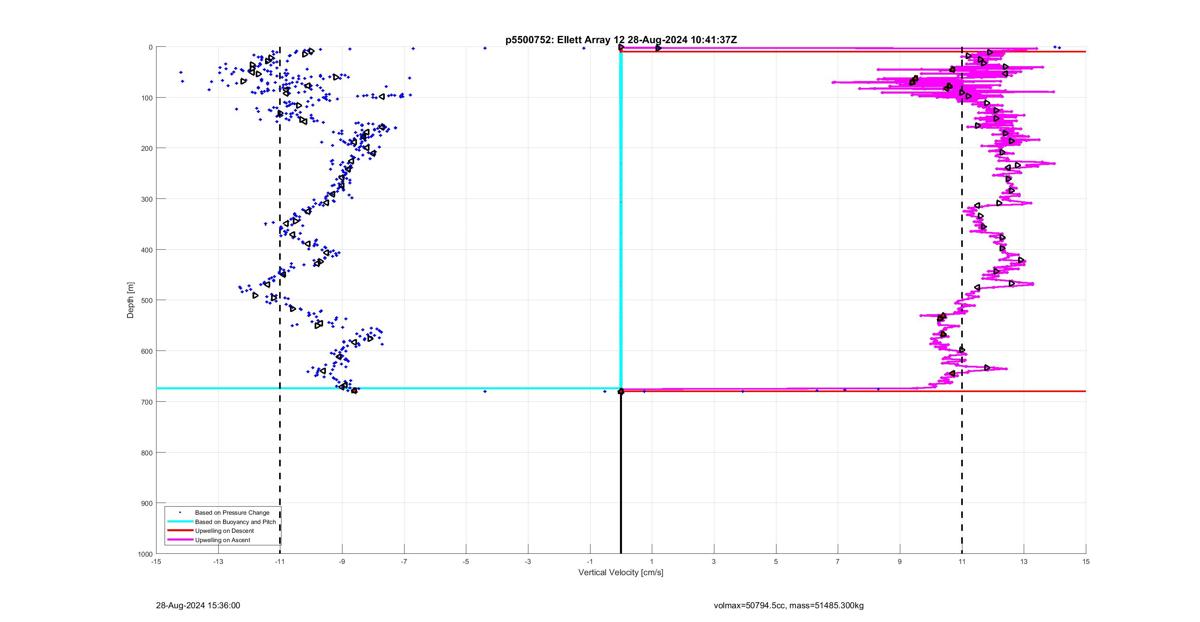
Task: Click the depth axis tick label '0'
Action: pos(150,47)
